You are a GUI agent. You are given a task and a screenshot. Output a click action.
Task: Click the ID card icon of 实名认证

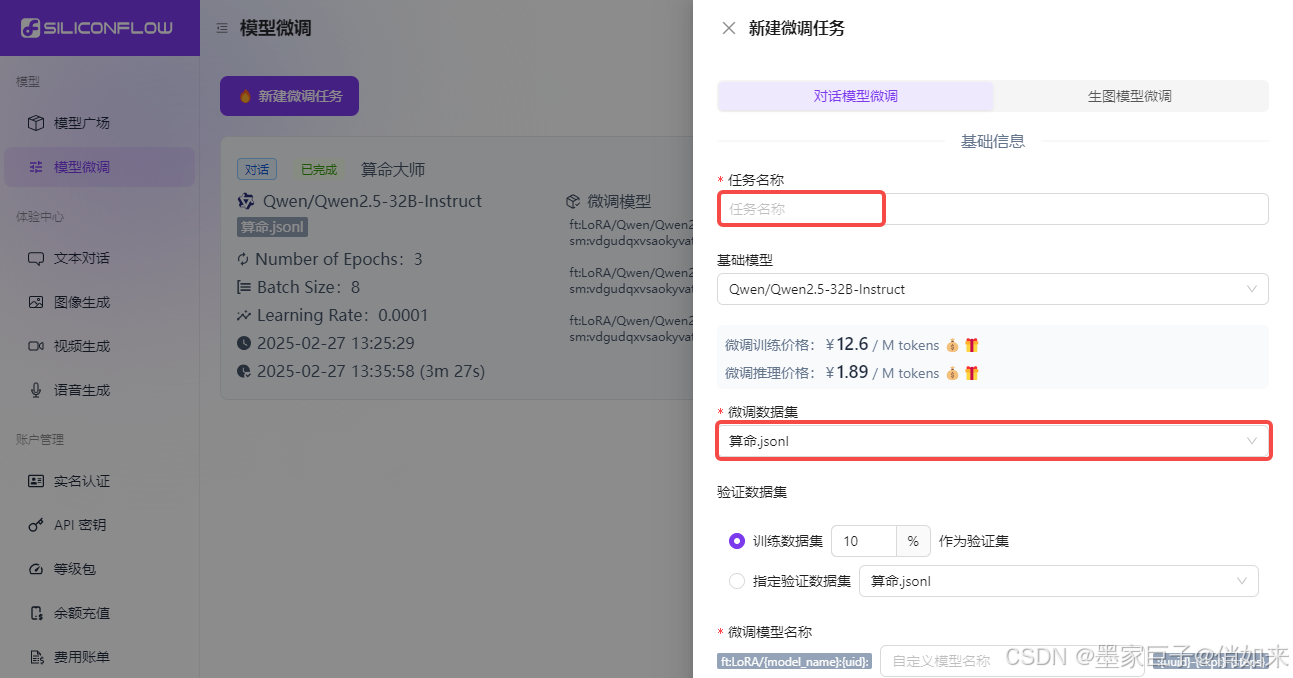[x=36, y=481]
